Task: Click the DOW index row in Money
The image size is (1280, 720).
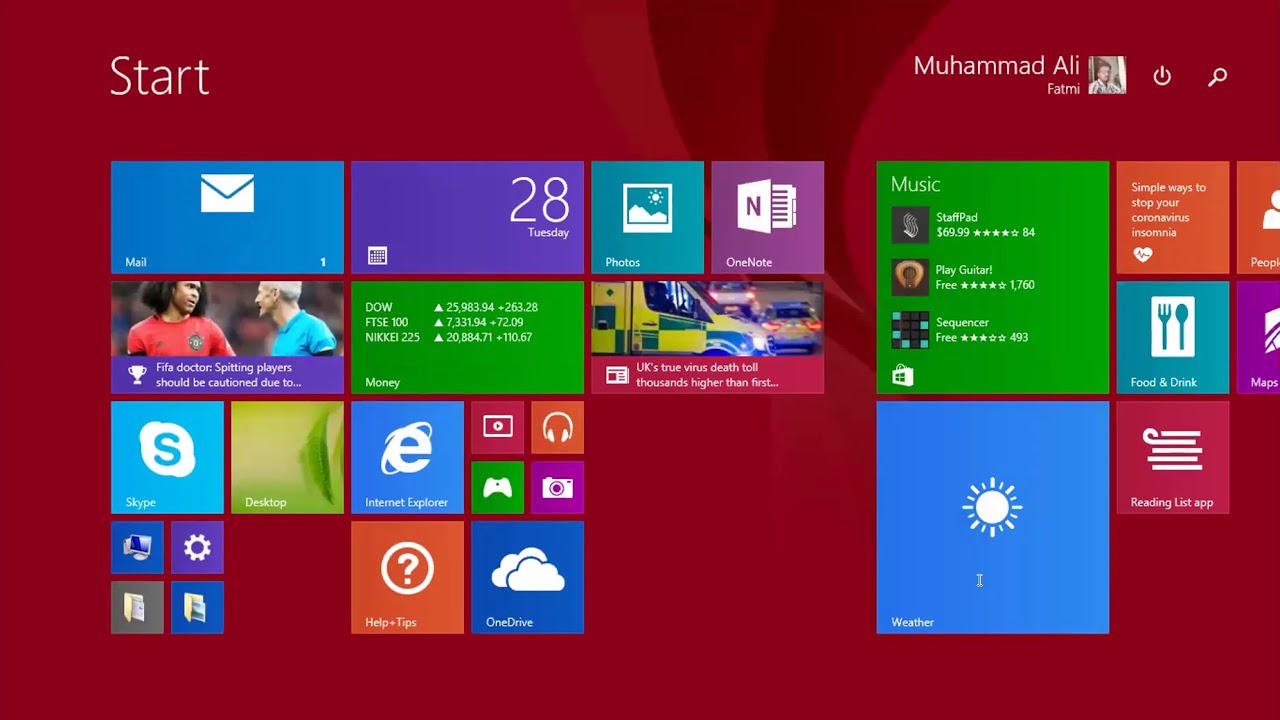Action: tap(451, 307)
